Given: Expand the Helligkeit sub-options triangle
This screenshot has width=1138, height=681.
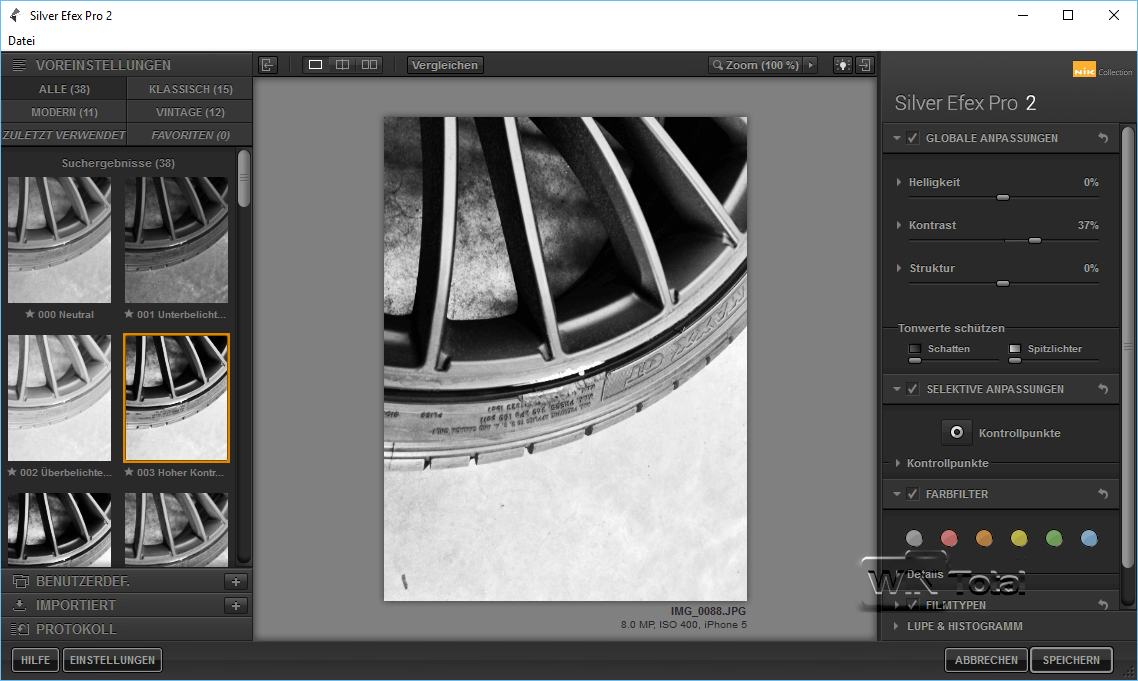Looking at the screenshot, I should 899,183.
